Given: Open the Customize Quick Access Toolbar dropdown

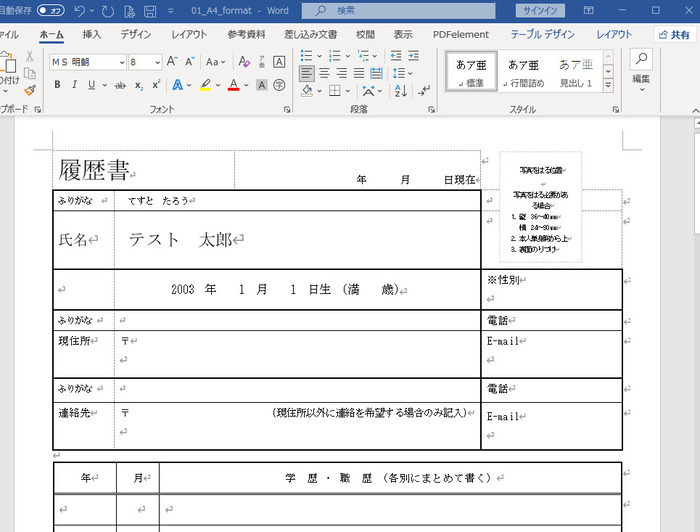Looking at the screenshot, I should click(x=171, y=11).
